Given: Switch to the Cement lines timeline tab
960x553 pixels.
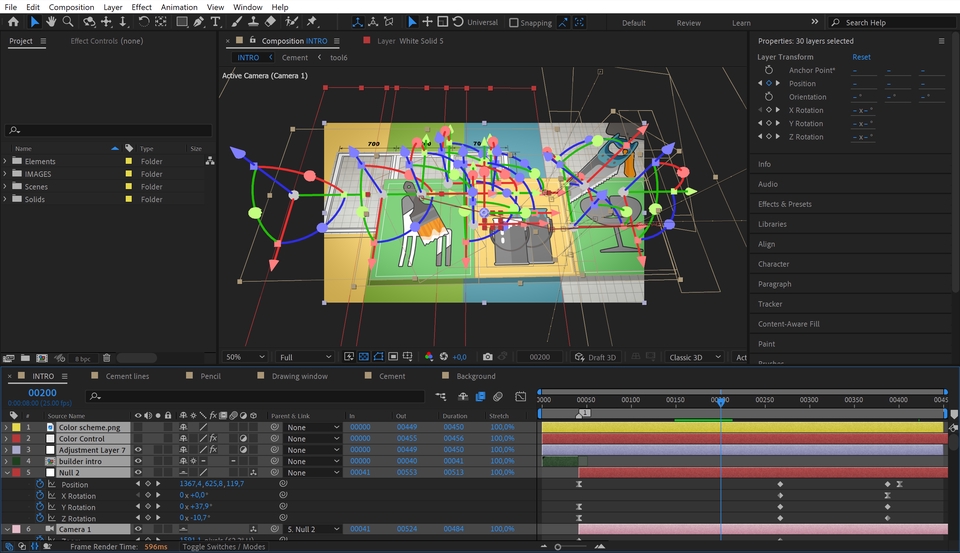Looking at the screenshot, I should [127, 376].
